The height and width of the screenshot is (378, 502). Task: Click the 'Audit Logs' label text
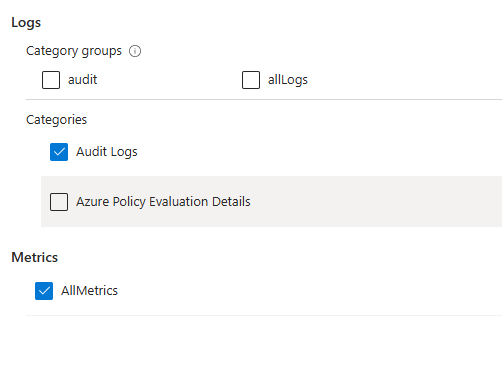(107, 152)
